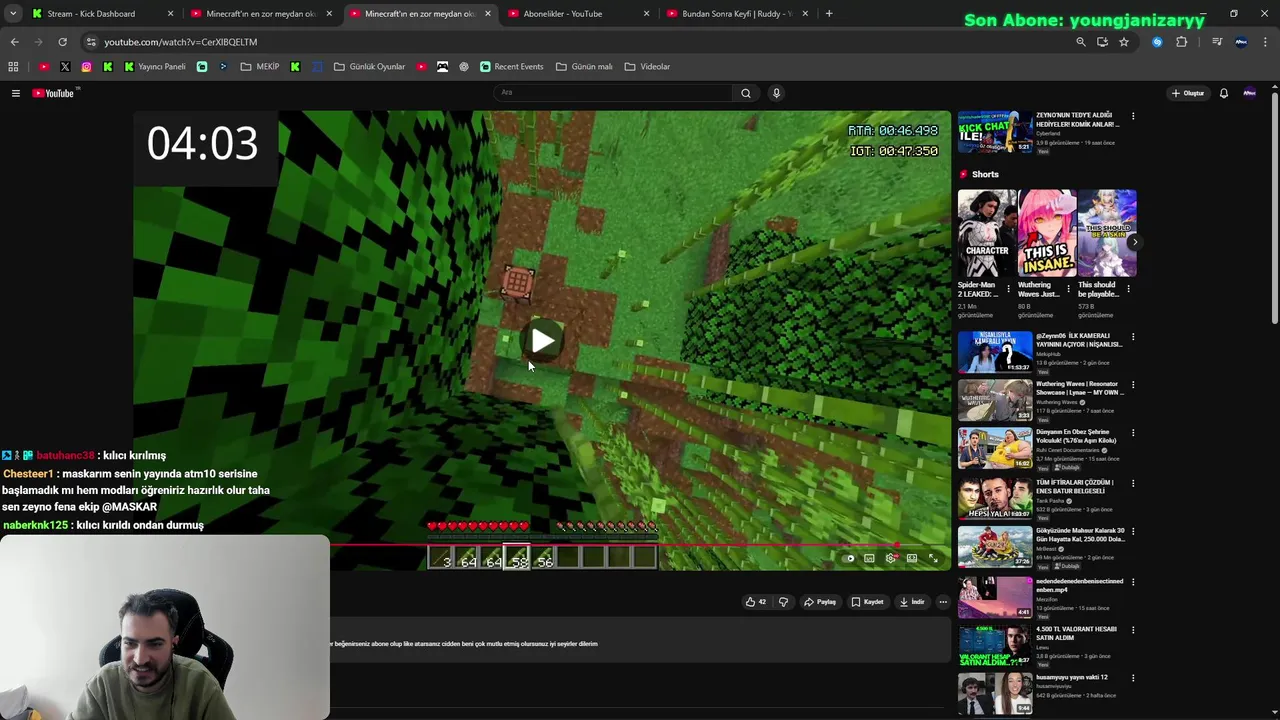Open YouTube notifications bell
Screen dimensions: 1280x720
tap(1224, 93)
